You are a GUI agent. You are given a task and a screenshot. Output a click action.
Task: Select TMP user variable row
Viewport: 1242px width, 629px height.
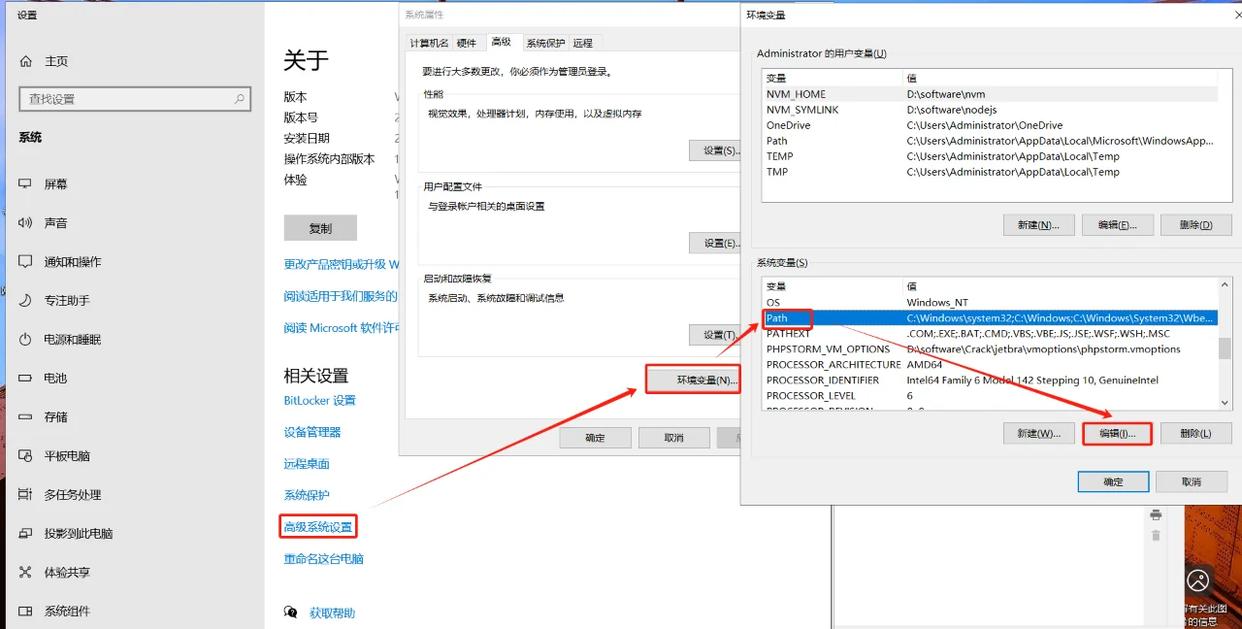[990, 172]
